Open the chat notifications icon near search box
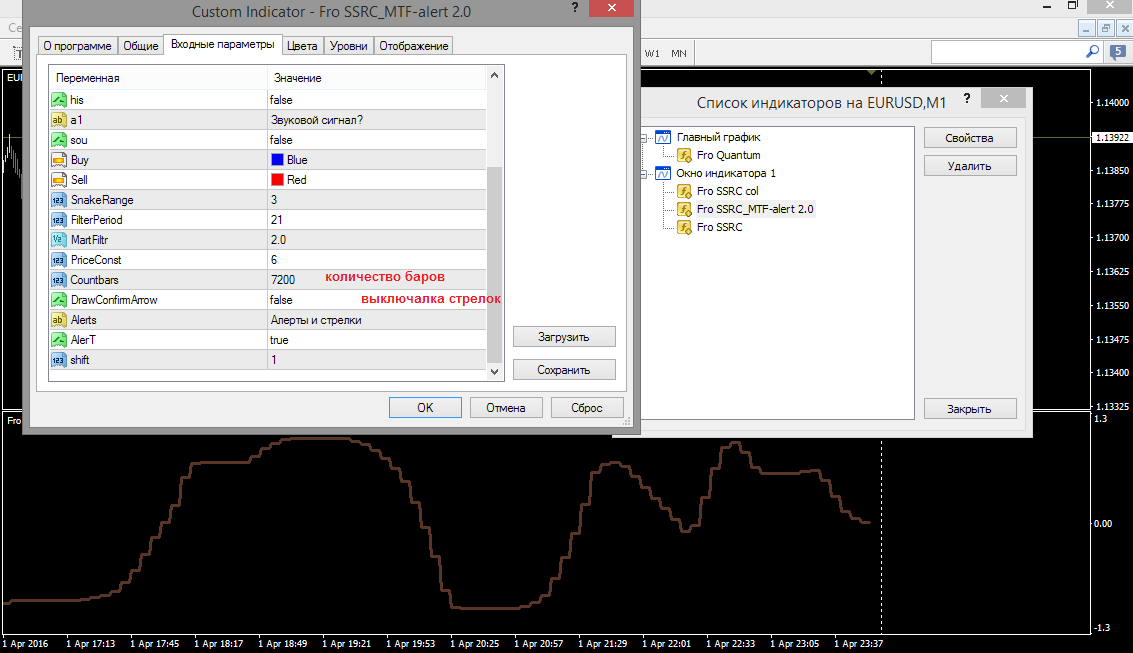 click(1118, 52)
